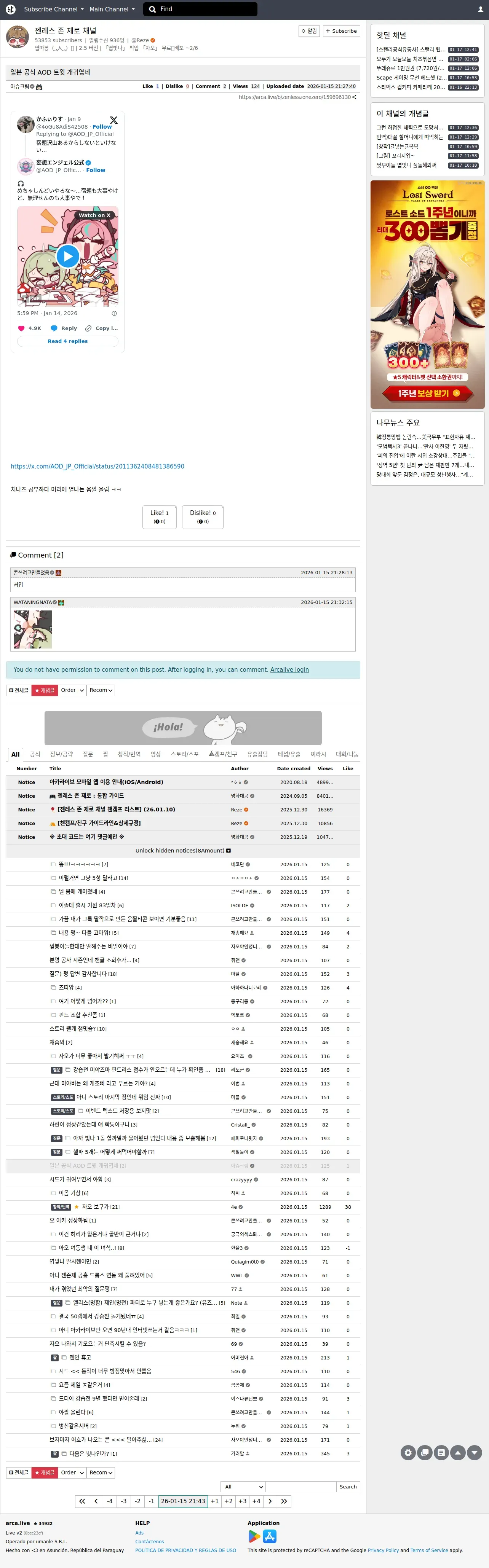This screenshot has height=1568, width=489.
Task: Click the Contáctenos footer link
Action: click(149, 1541)
